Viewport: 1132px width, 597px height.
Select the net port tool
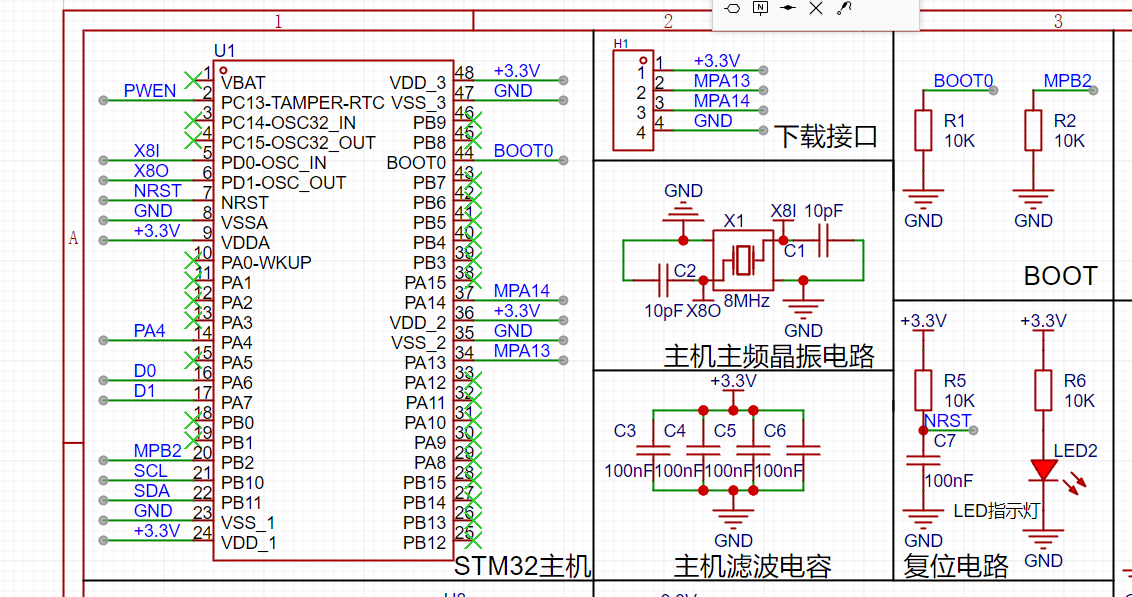click(x=732, y=8)
